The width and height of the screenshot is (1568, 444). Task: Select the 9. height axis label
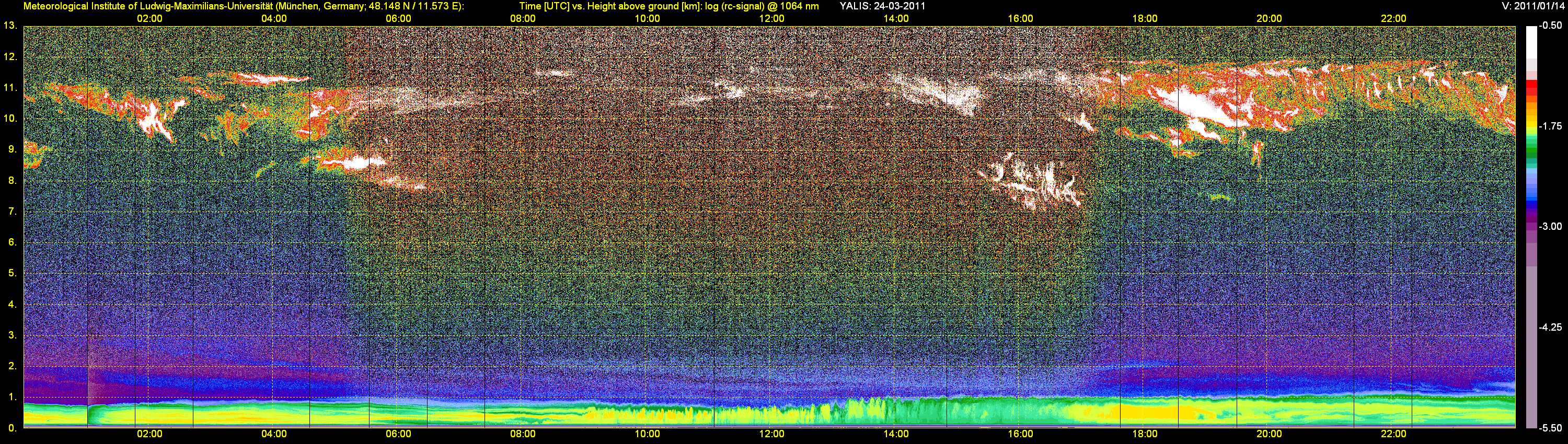click(12, 149)
